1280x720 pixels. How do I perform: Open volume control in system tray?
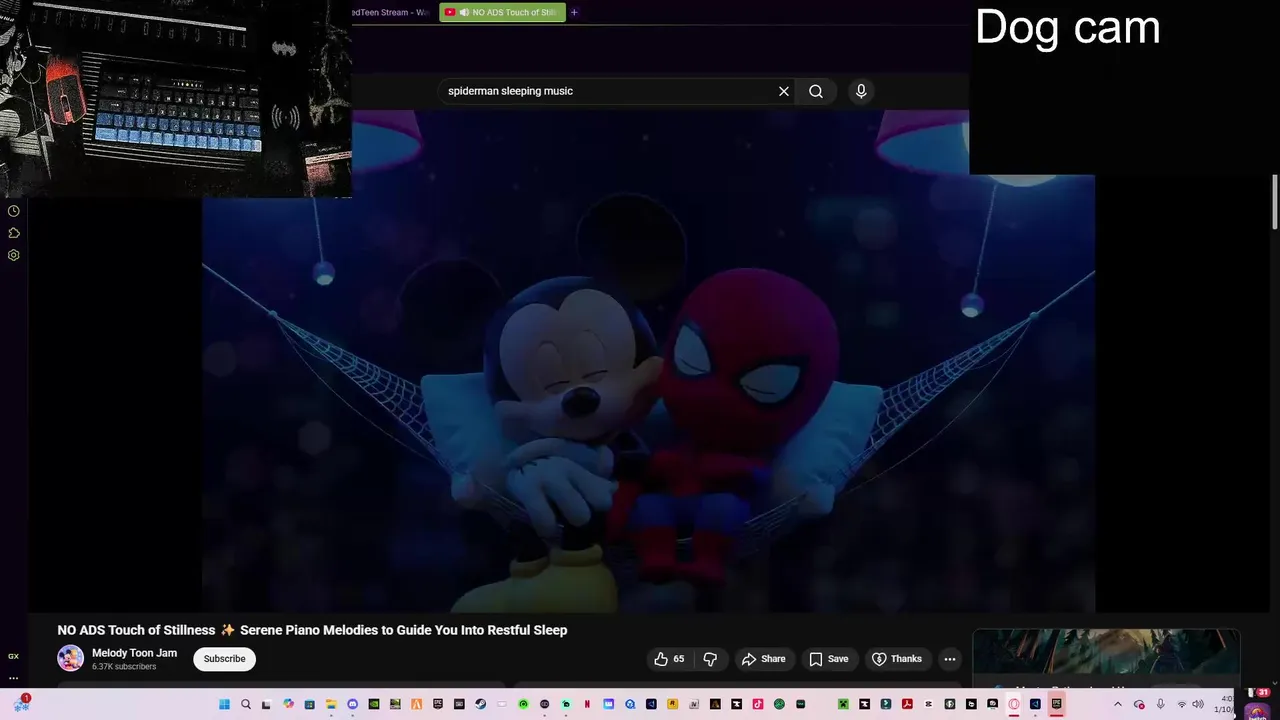(x=1198, y=704)
